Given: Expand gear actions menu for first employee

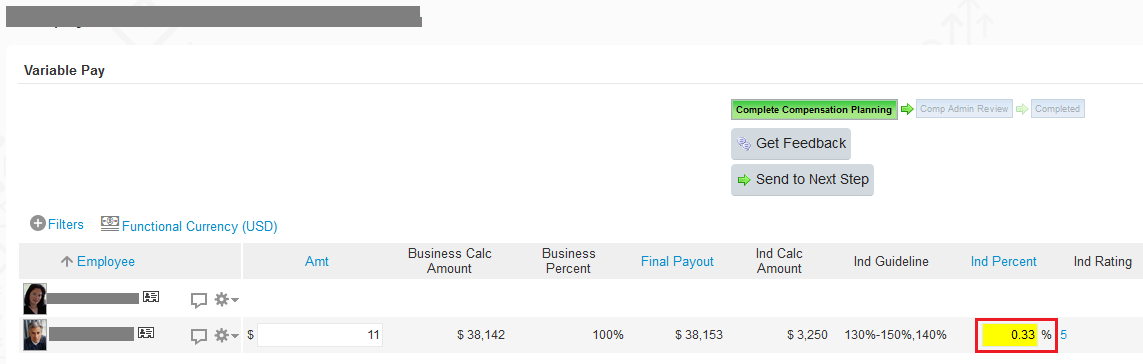Looking at the screenshot, I should [x=226, y=299].
